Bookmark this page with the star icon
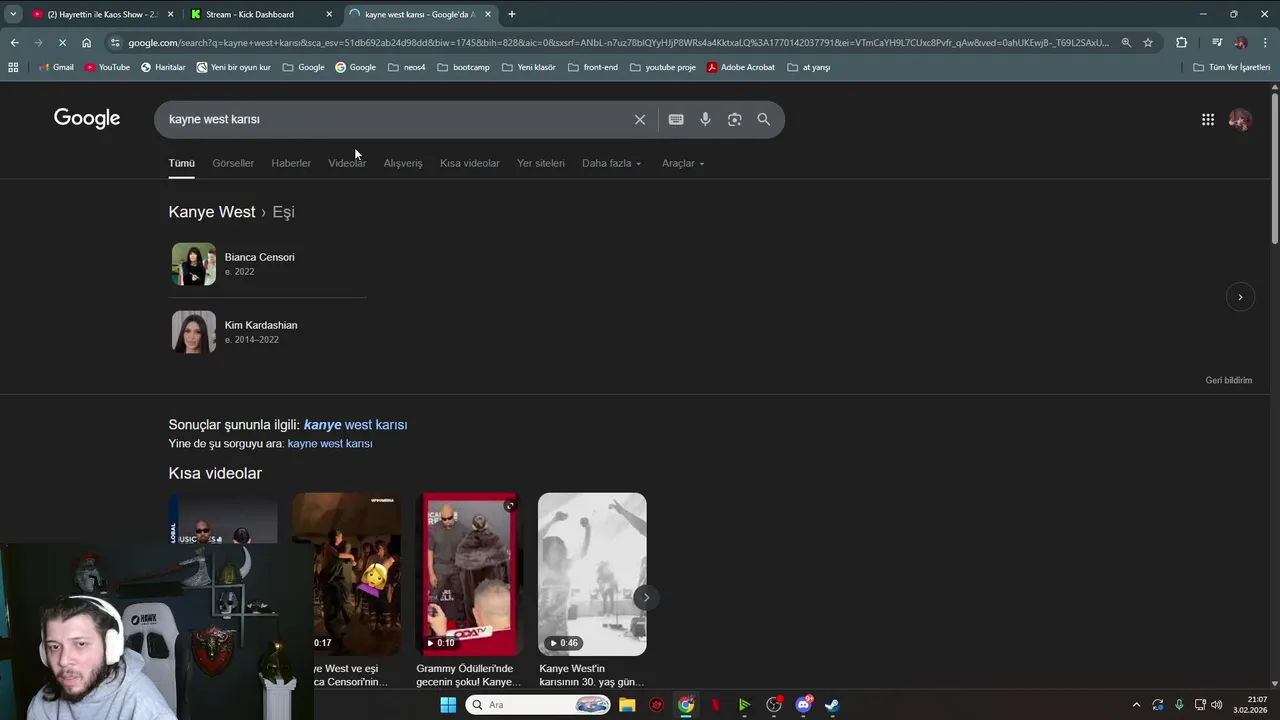Image resolution: width=1280 pixels, height=720 pixels. (x=1148, y=42)
